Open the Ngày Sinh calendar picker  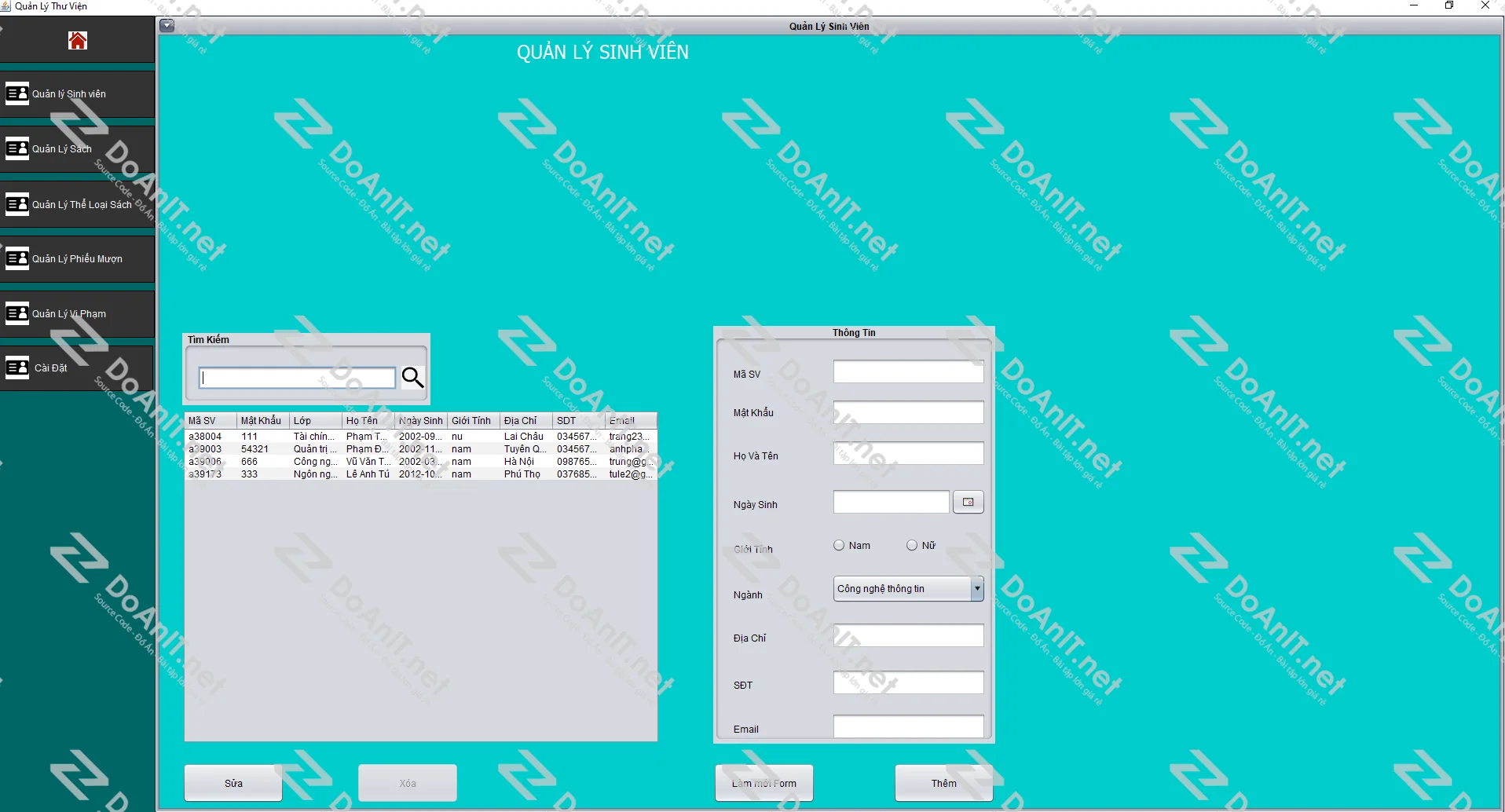968,502
